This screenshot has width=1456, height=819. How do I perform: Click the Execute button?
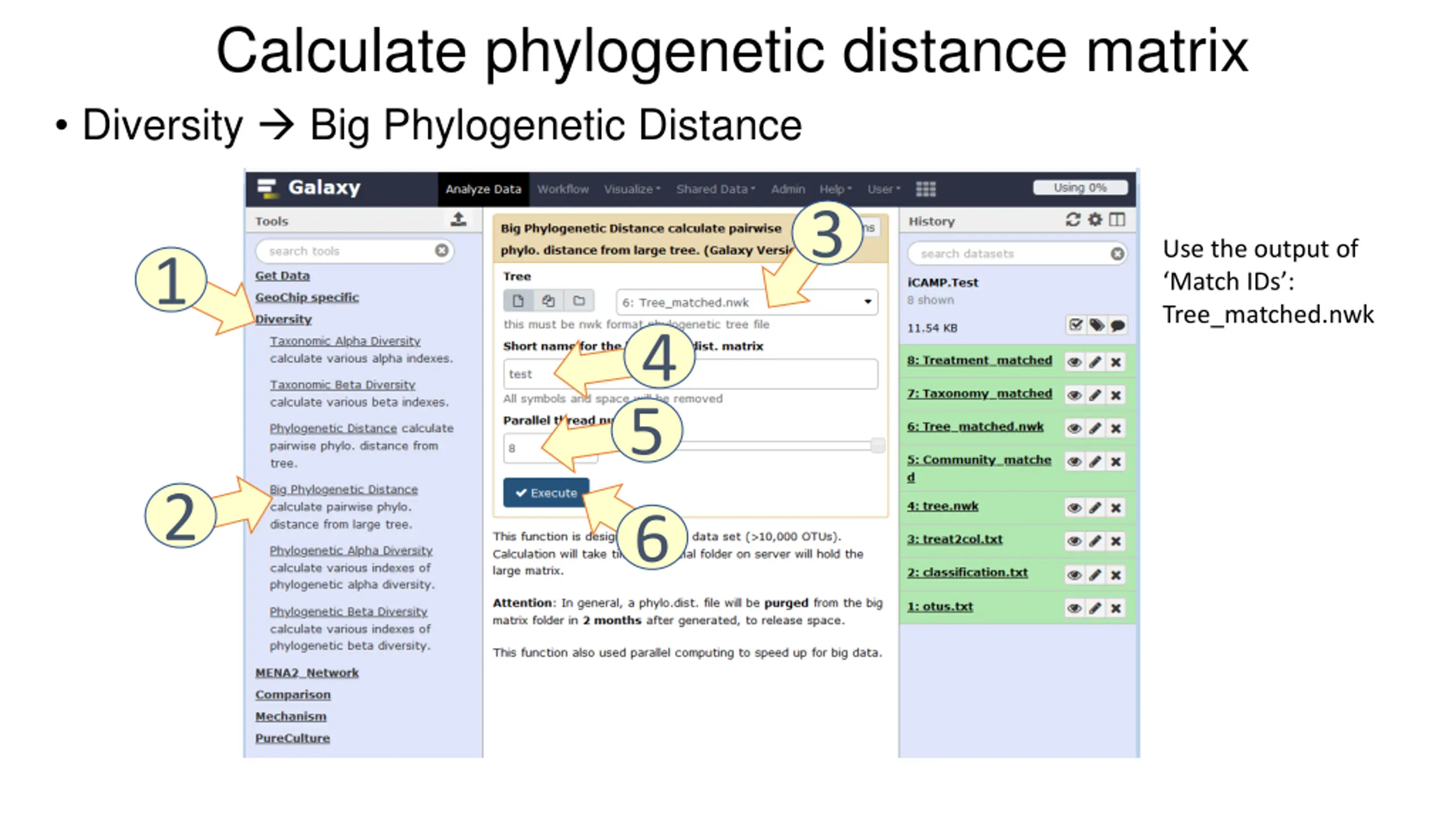546,493
